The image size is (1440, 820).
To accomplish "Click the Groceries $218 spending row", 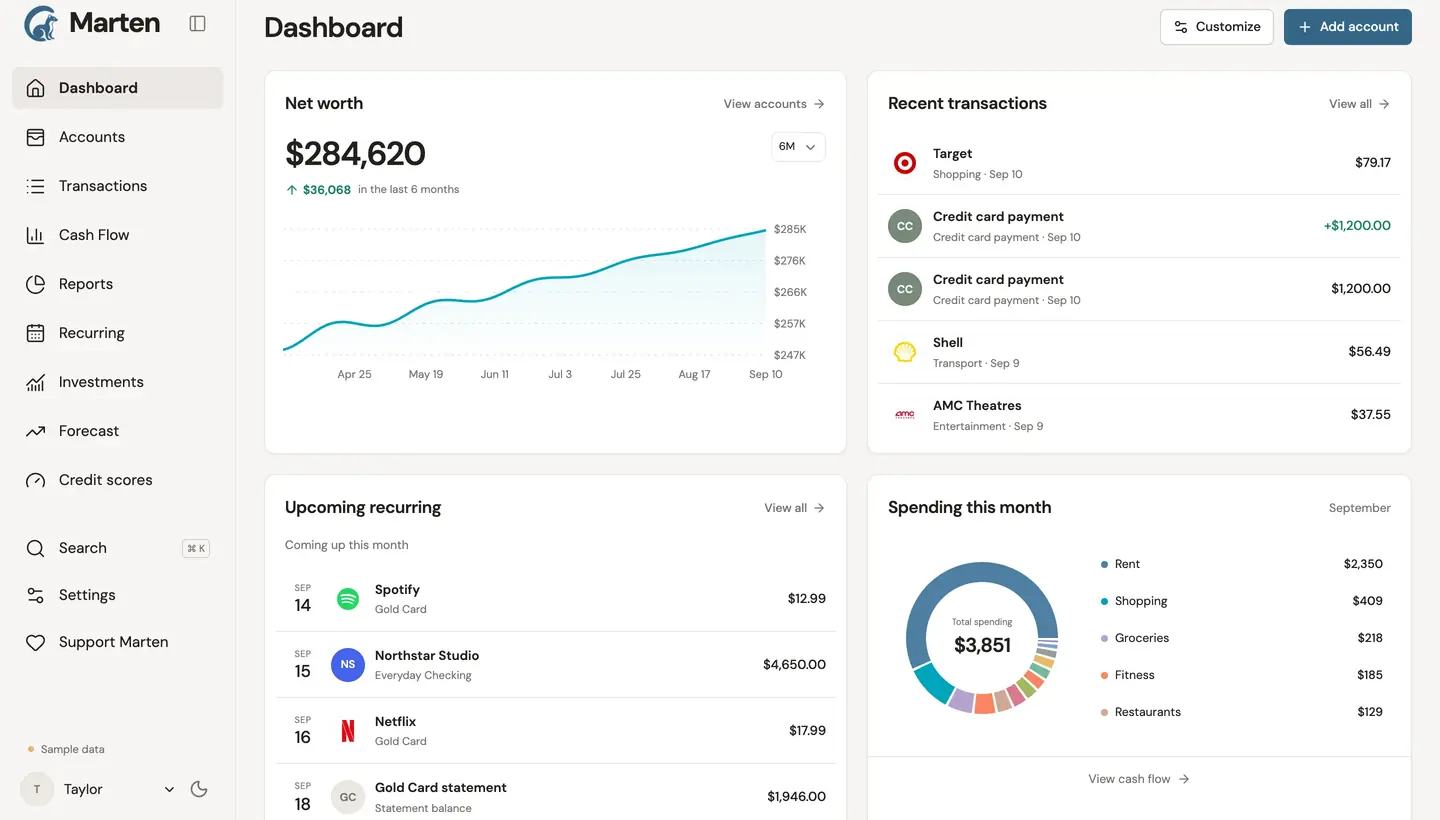I will click(1241, 638).
